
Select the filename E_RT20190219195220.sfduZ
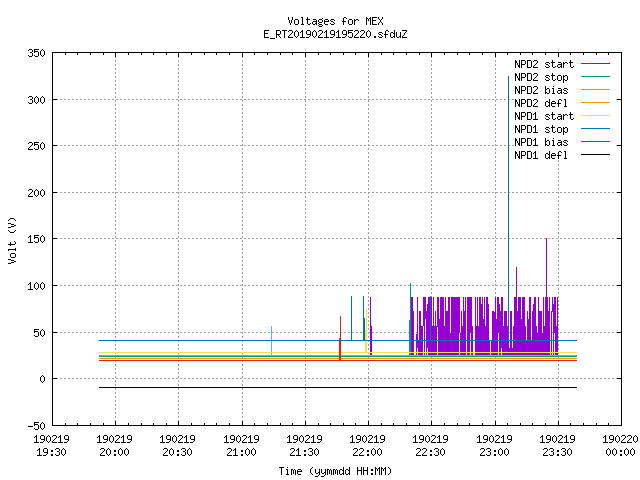[x=335, y=34]
